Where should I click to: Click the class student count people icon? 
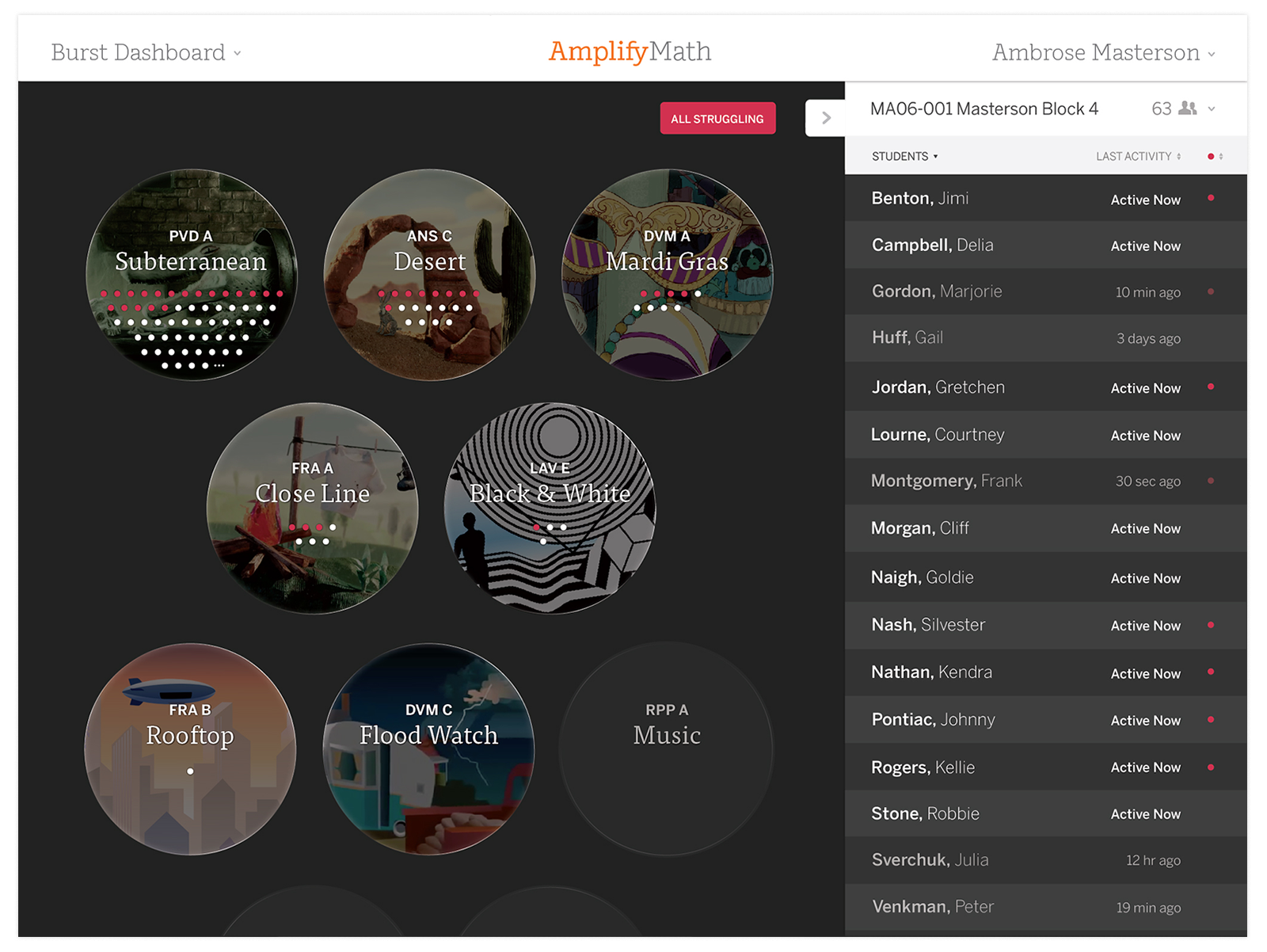tap(1188, 109)
